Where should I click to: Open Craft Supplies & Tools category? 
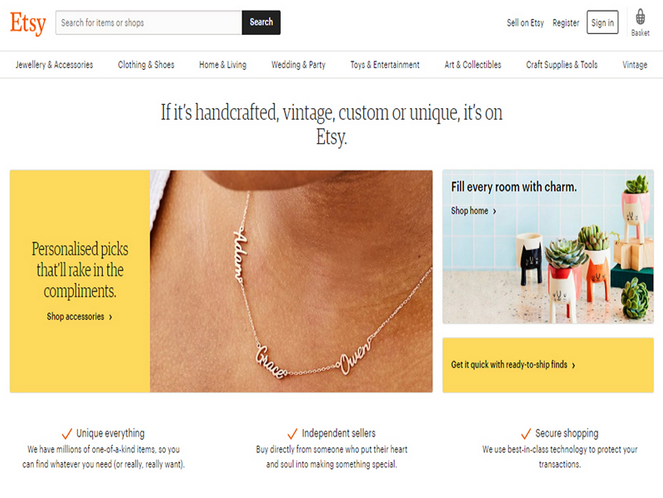click(x=562, y=65)
